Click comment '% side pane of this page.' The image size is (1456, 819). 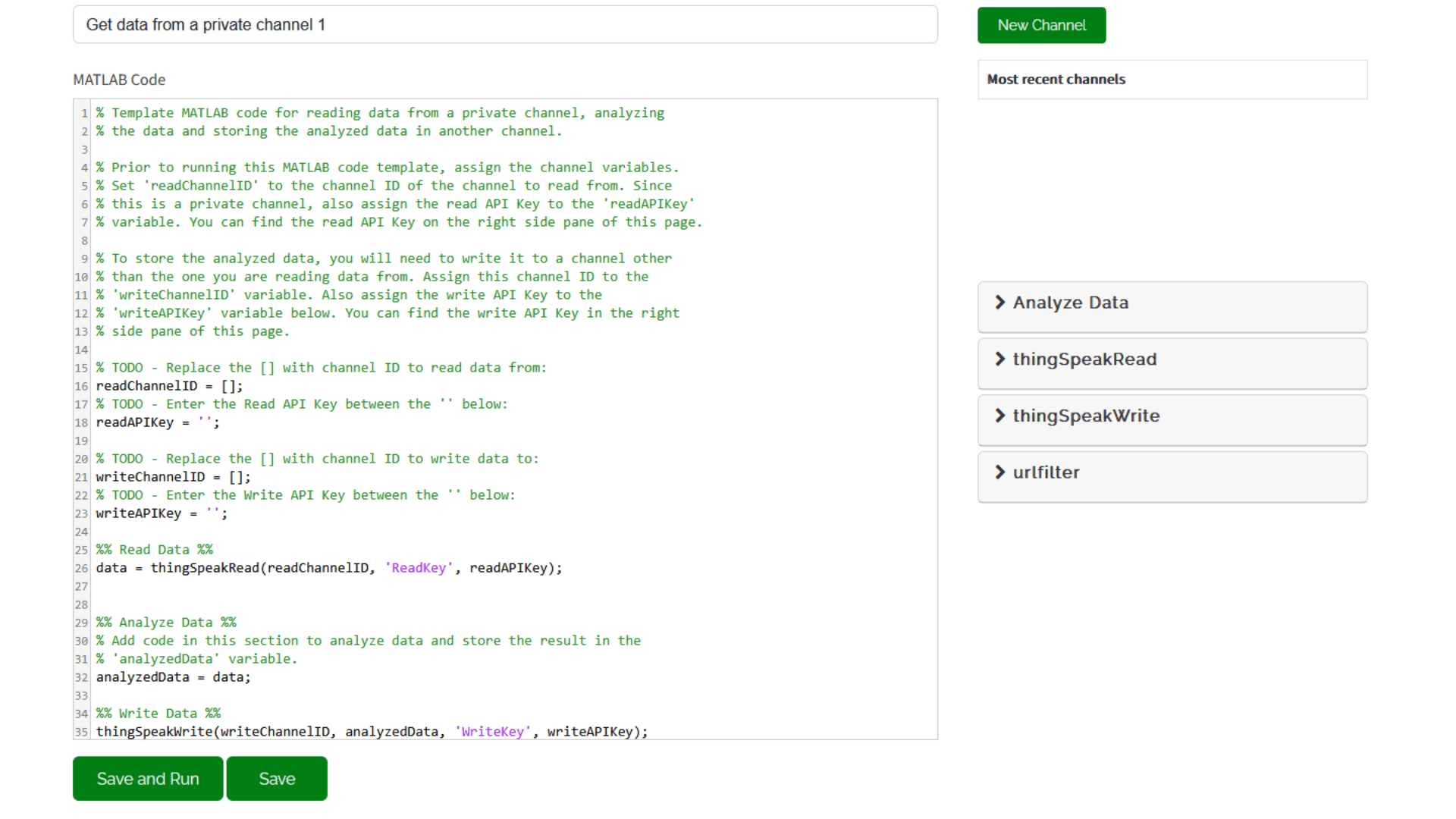coord(193,331)
